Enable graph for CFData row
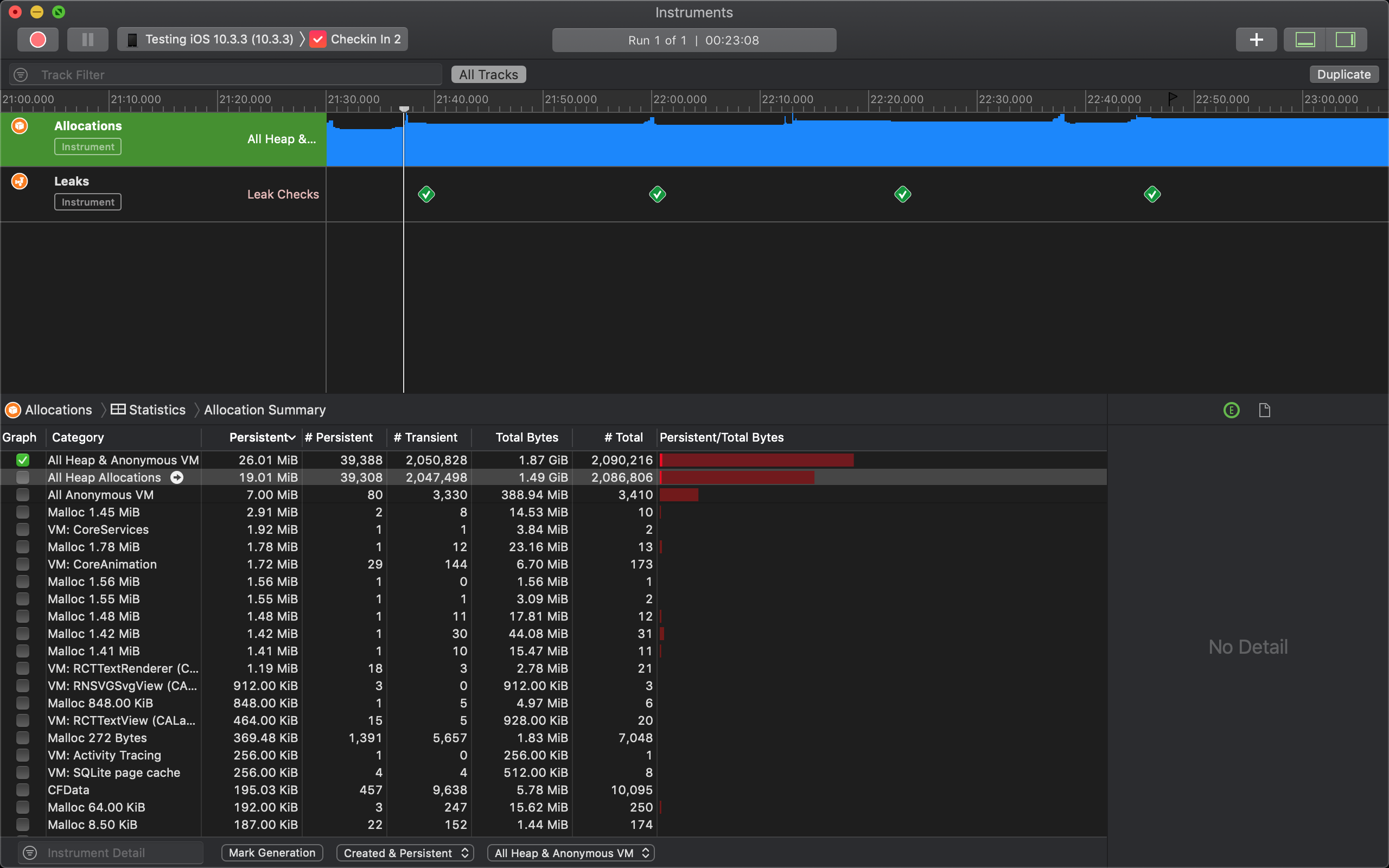The width and height of the screenshot is (1389, 868). [x=23, y=790]
